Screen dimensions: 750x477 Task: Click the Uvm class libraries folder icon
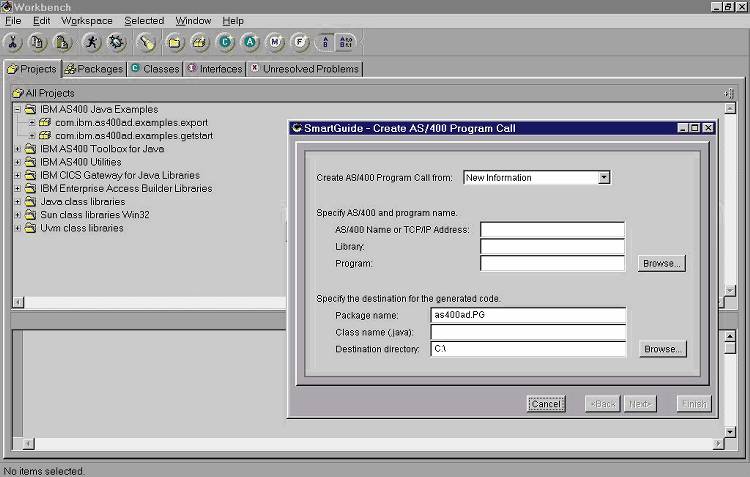pyautogui.click(x=30, y=228)
